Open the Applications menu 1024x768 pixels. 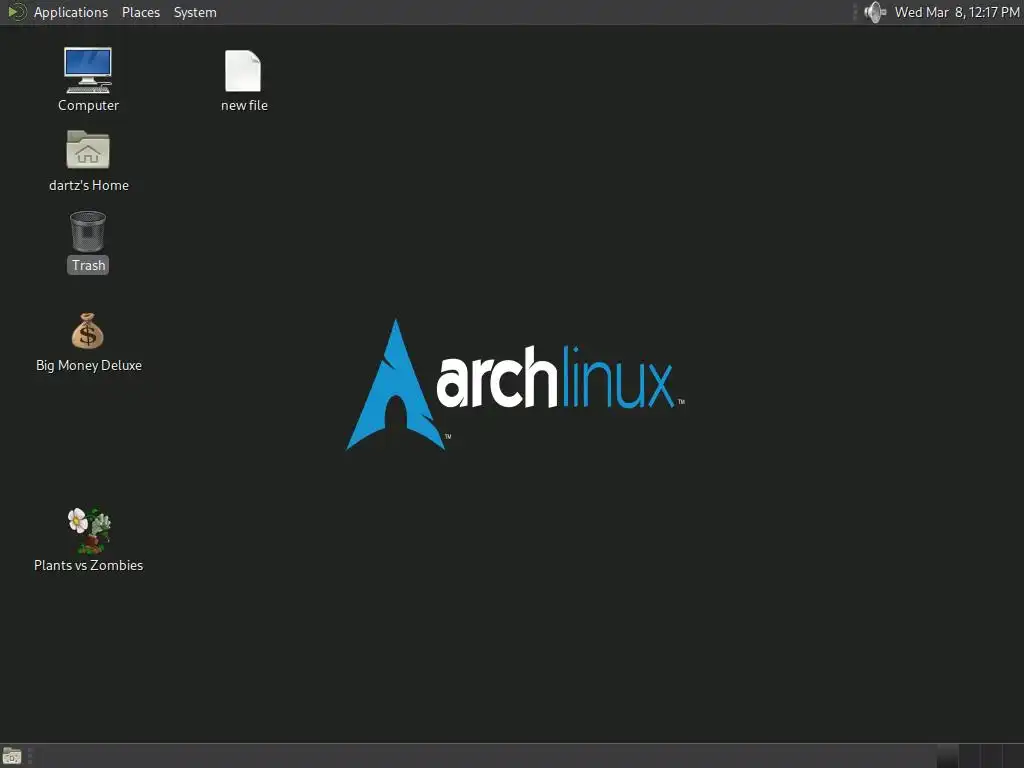(x=71, y=12)
